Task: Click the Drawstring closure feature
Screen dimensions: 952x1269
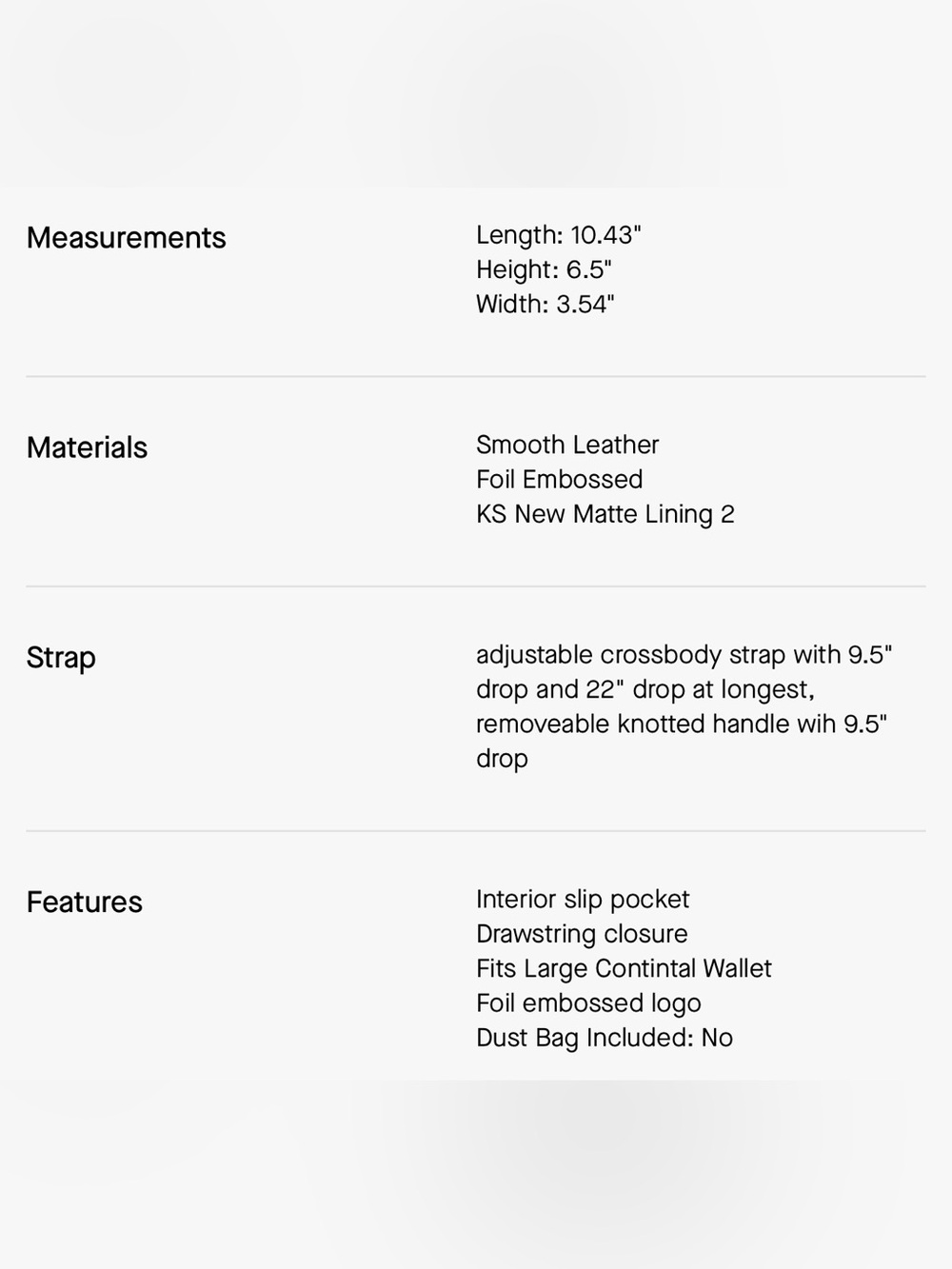Action: click(582, 934)
